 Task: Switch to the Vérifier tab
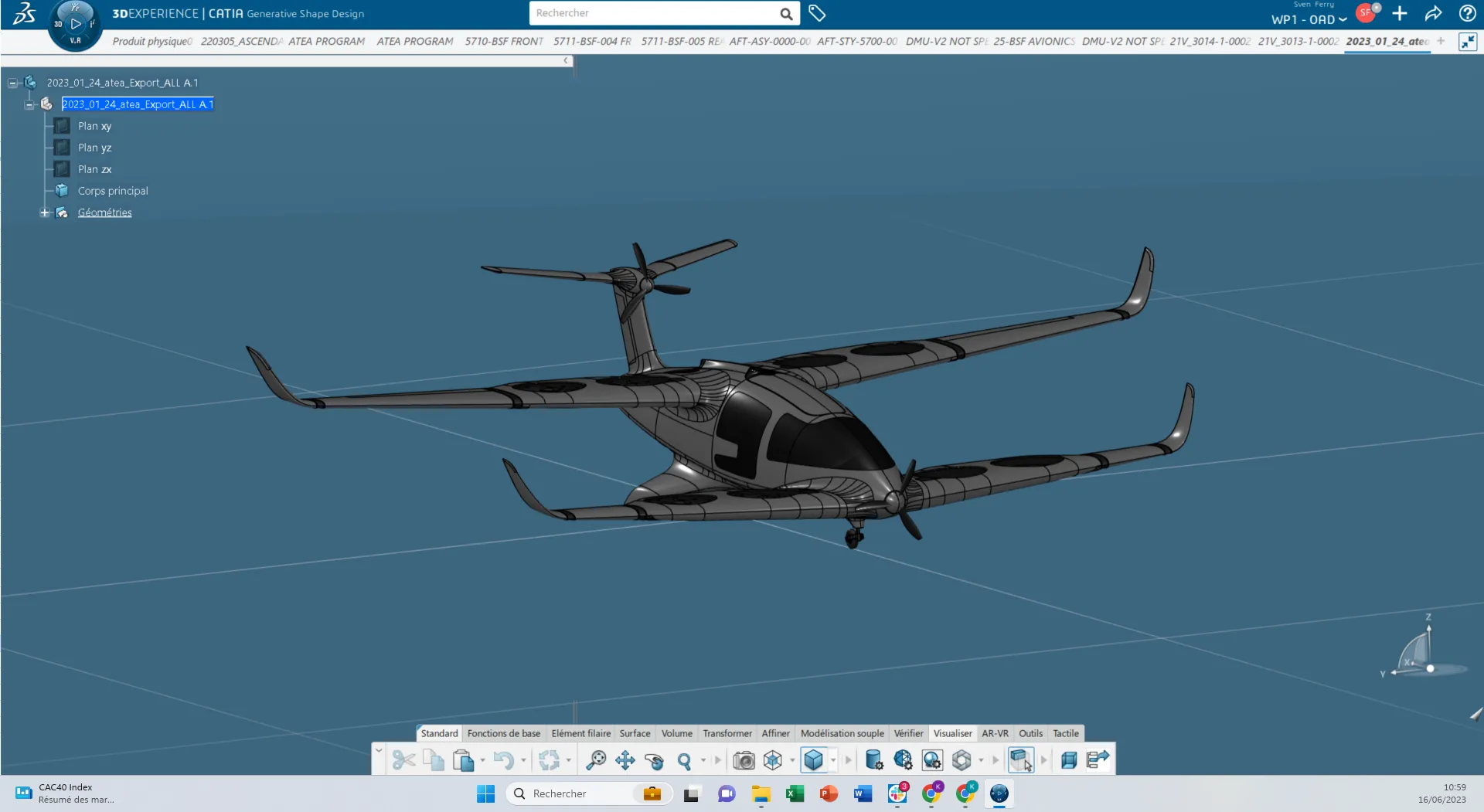(909, 733)
